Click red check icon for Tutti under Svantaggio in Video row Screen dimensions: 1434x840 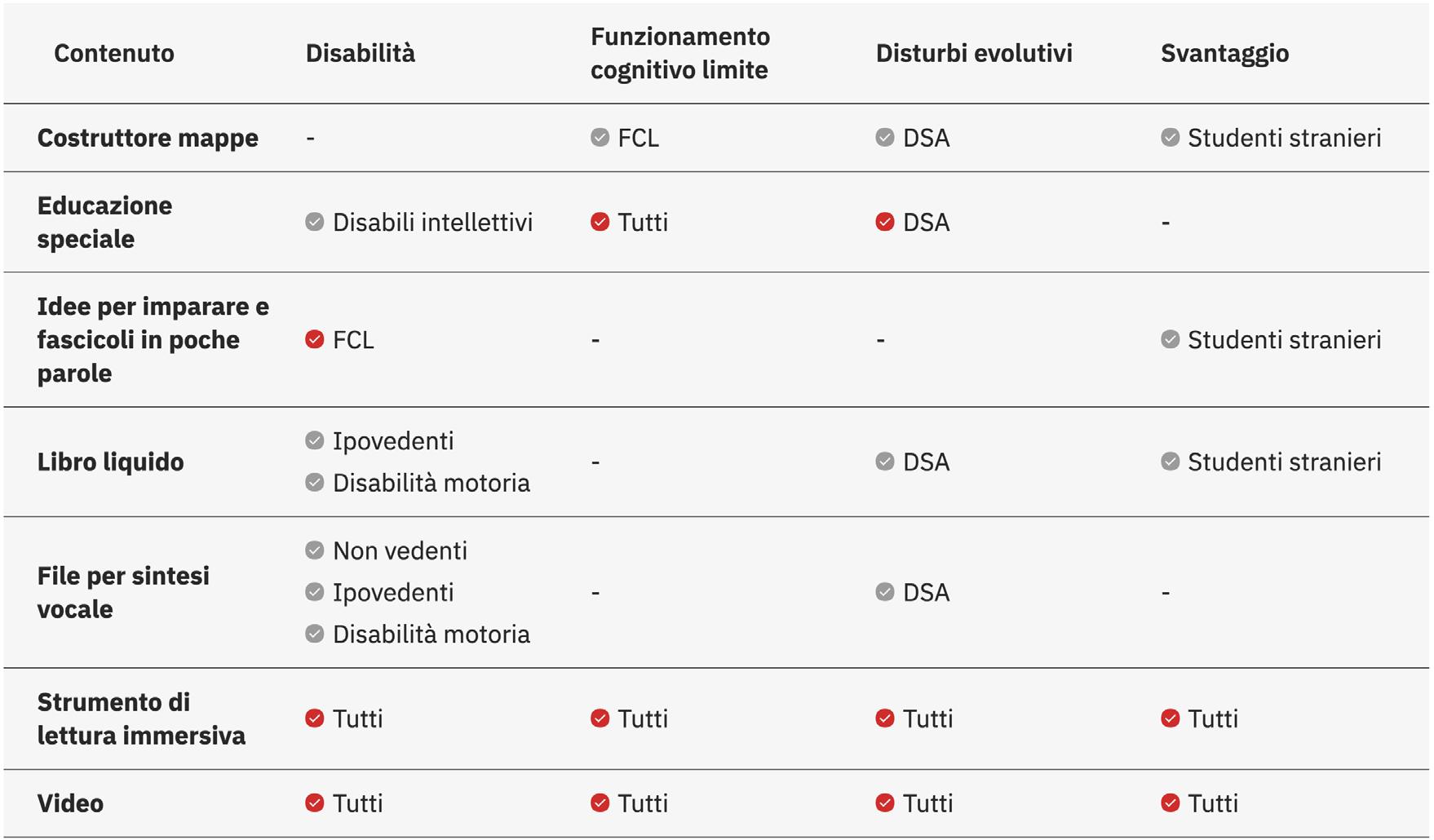point(1170,803)
